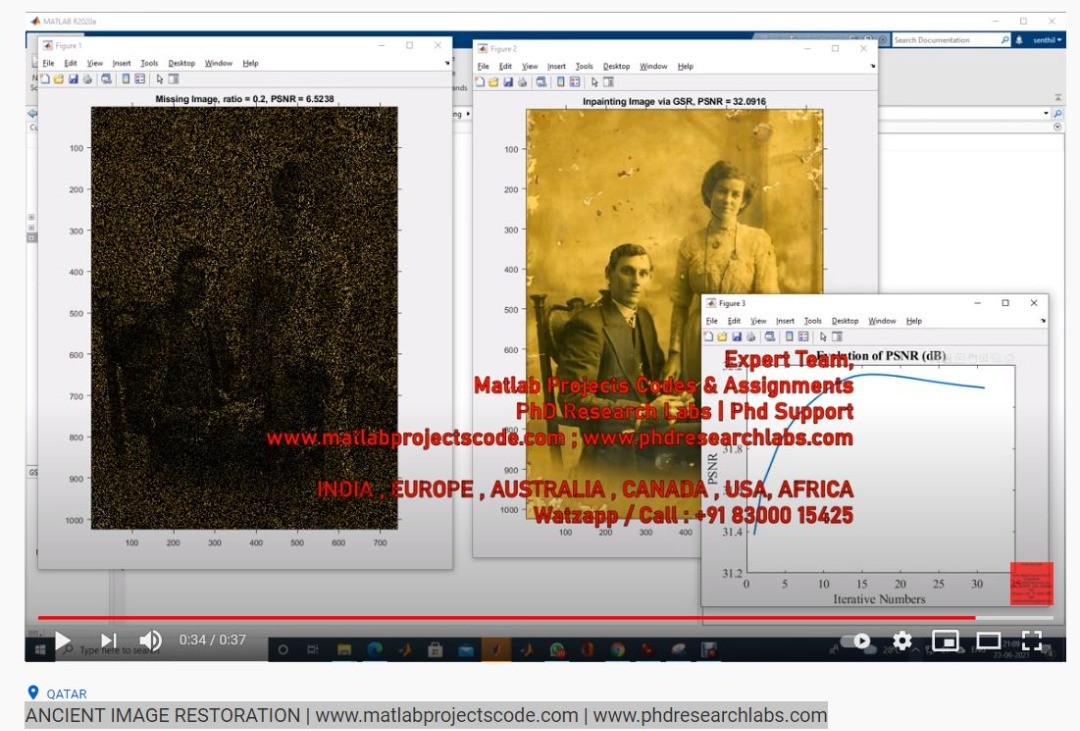Screen dimensions: 1080x731
Task: Open Insert menu in Figure 1
Action: click(x=121, y=63)
